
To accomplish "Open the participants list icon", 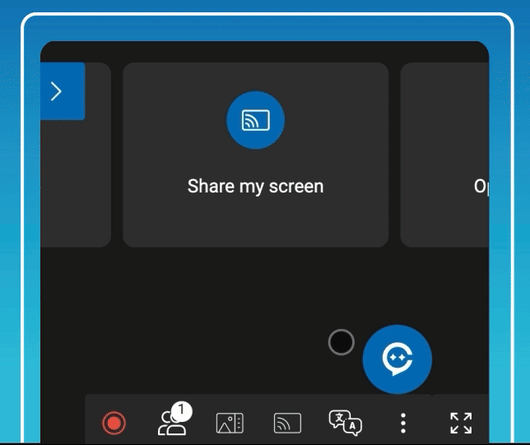I will tap(172, 423).
